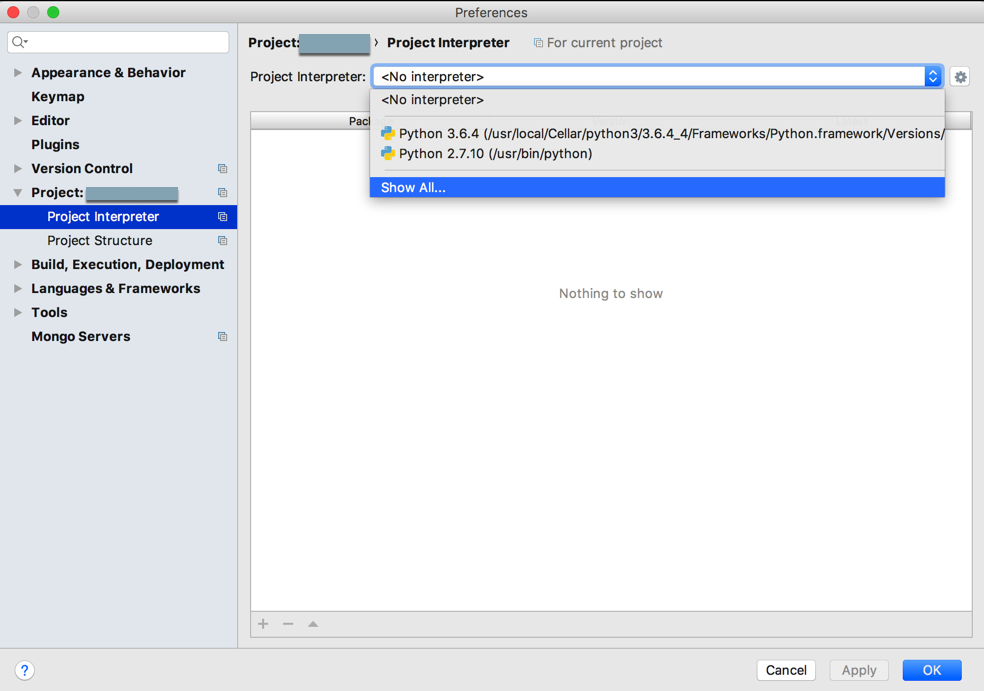The width and height of the screenshot is (984, 691).
Task: Choose <No interpreter> from dropdown list
Action: (657, 100)
